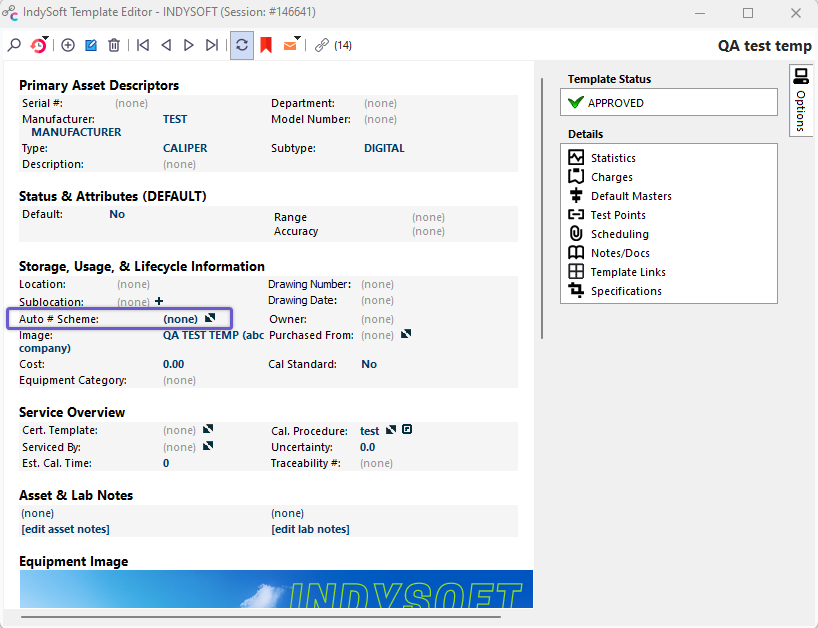Open the Options side tab
818x628 pixels.
point(801,100)
